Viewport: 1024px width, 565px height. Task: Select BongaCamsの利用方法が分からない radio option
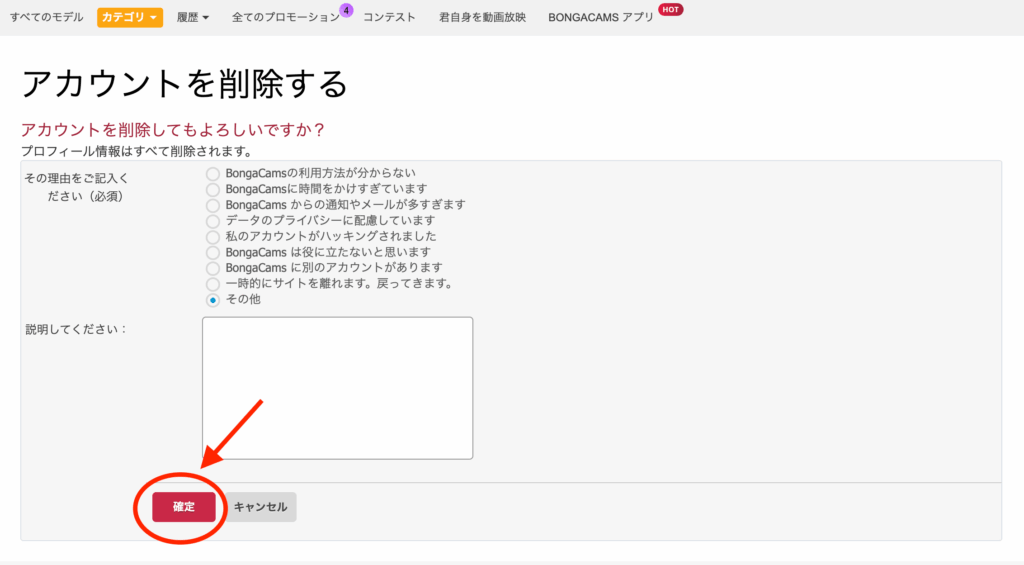point(213,174)
